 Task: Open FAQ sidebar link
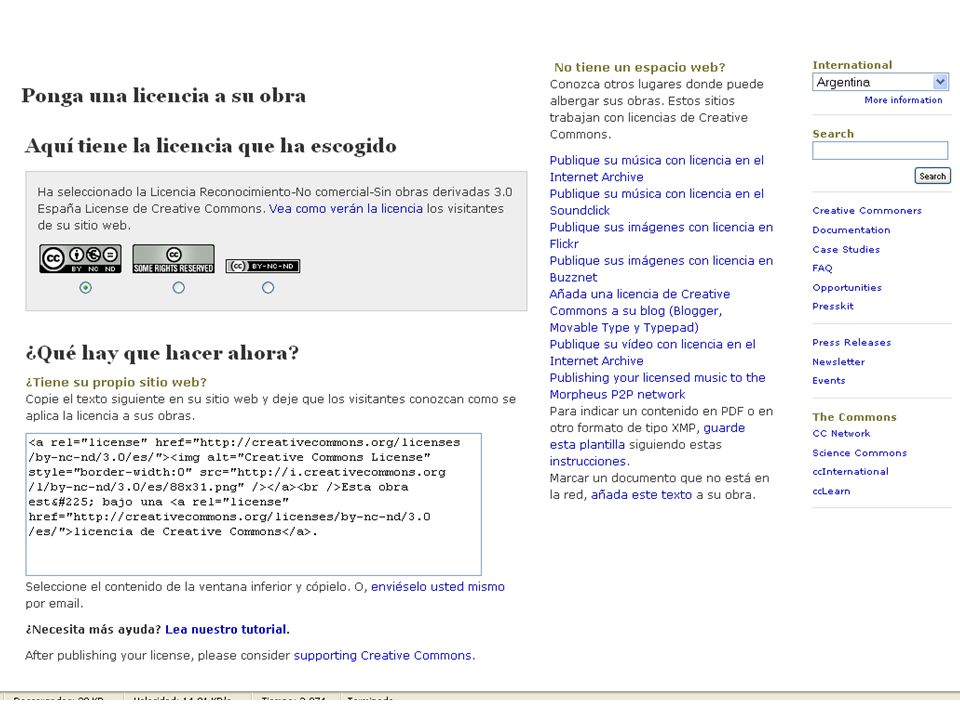point(822,268)
